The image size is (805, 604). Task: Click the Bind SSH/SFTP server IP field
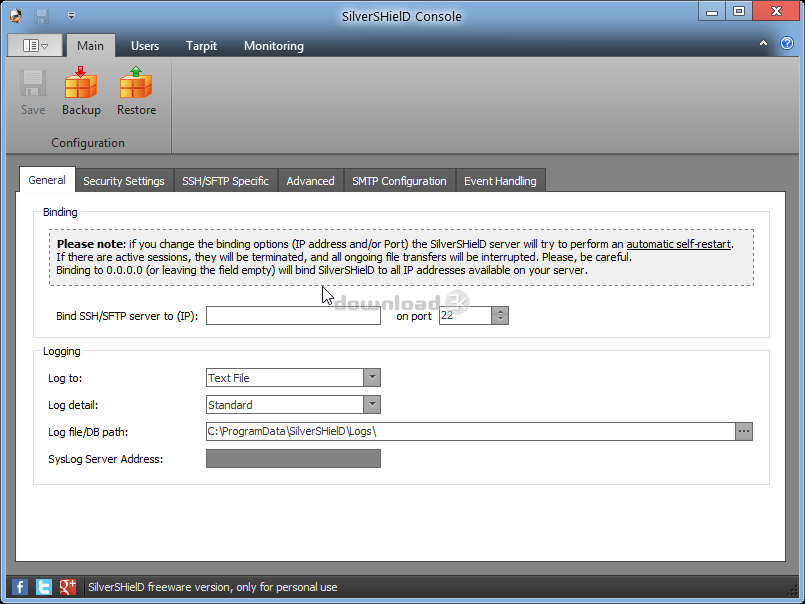(293, 315)
